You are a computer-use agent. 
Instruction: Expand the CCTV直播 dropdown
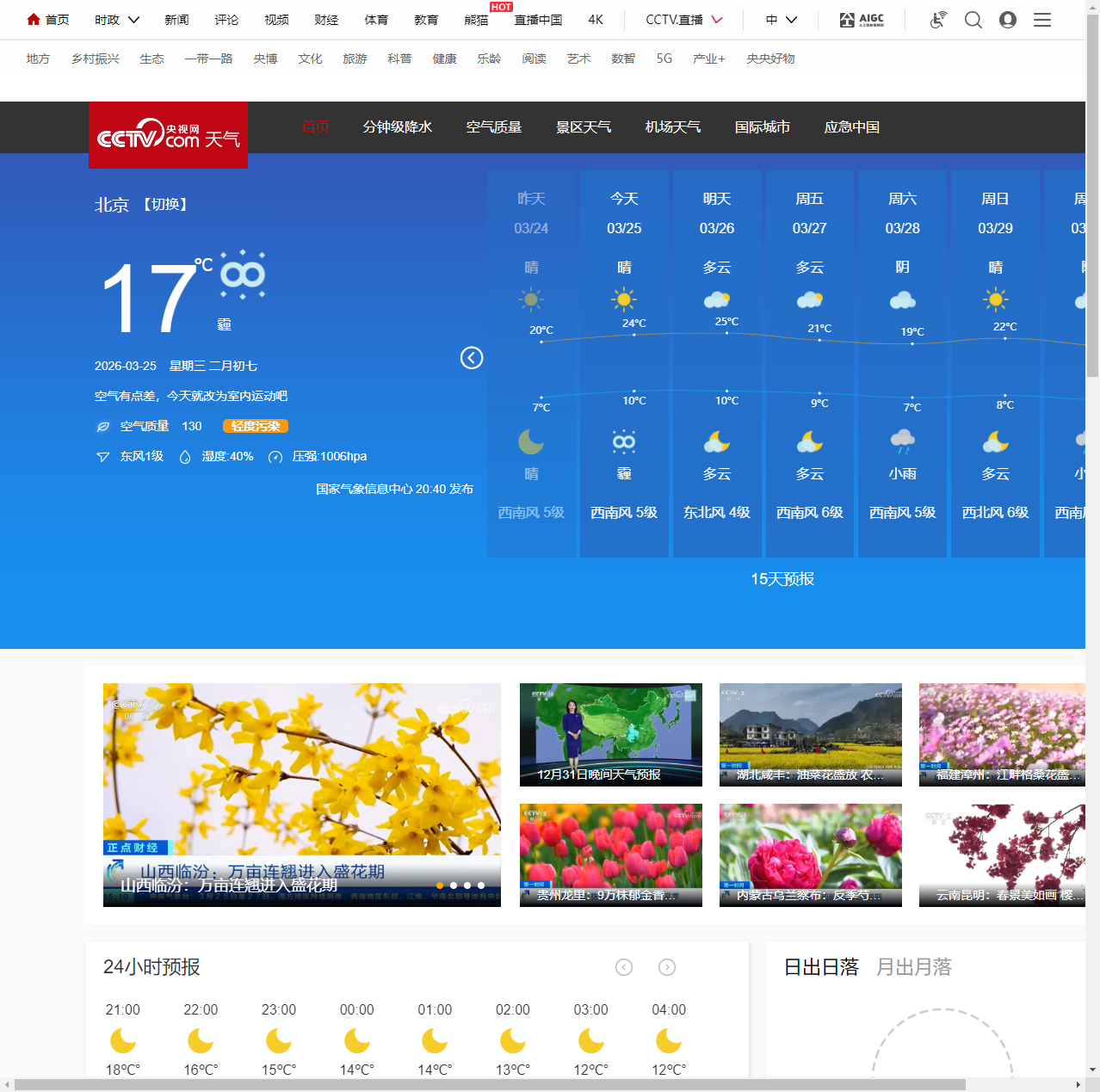point(684,20)
